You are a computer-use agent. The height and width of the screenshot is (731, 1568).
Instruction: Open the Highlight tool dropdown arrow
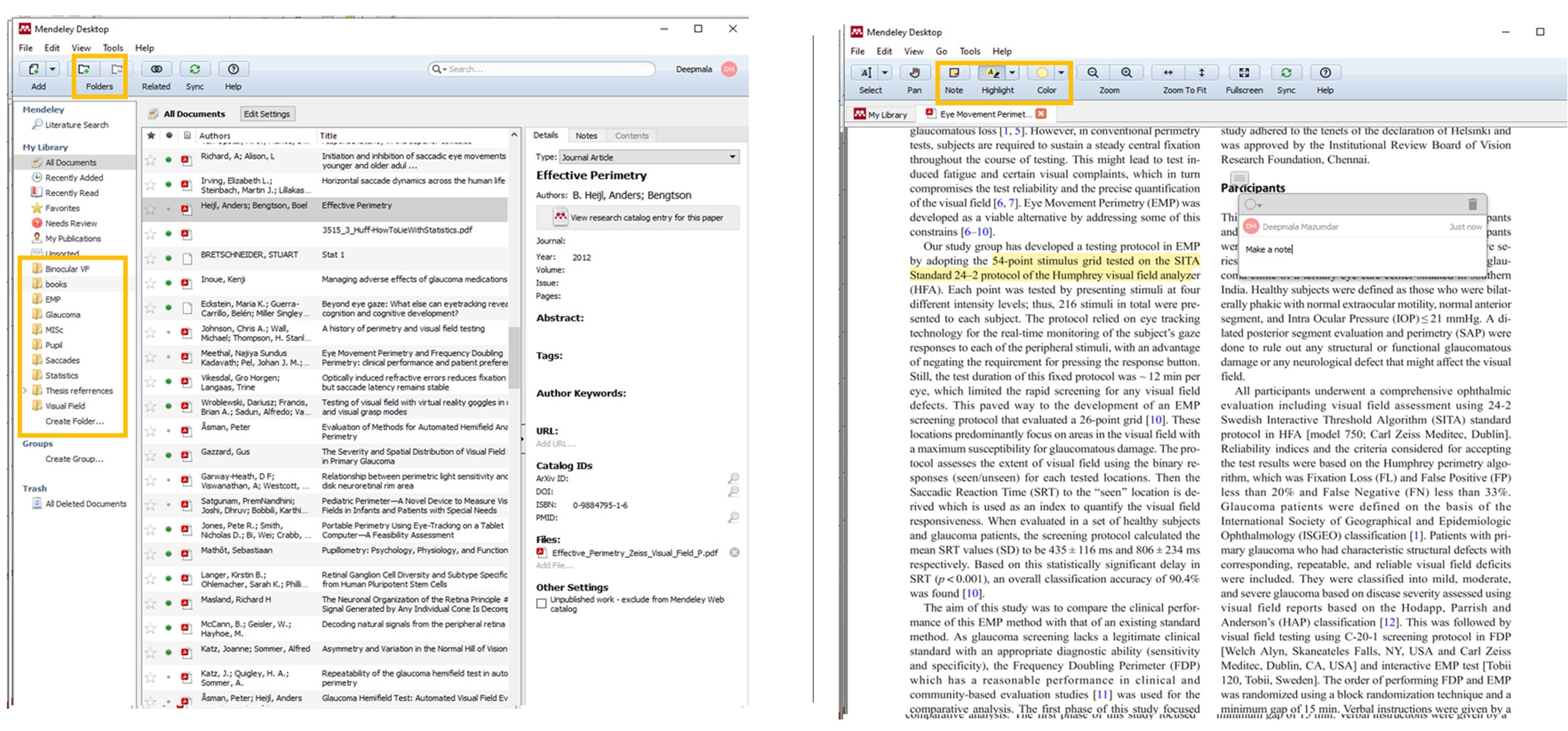click(1012, 73)
